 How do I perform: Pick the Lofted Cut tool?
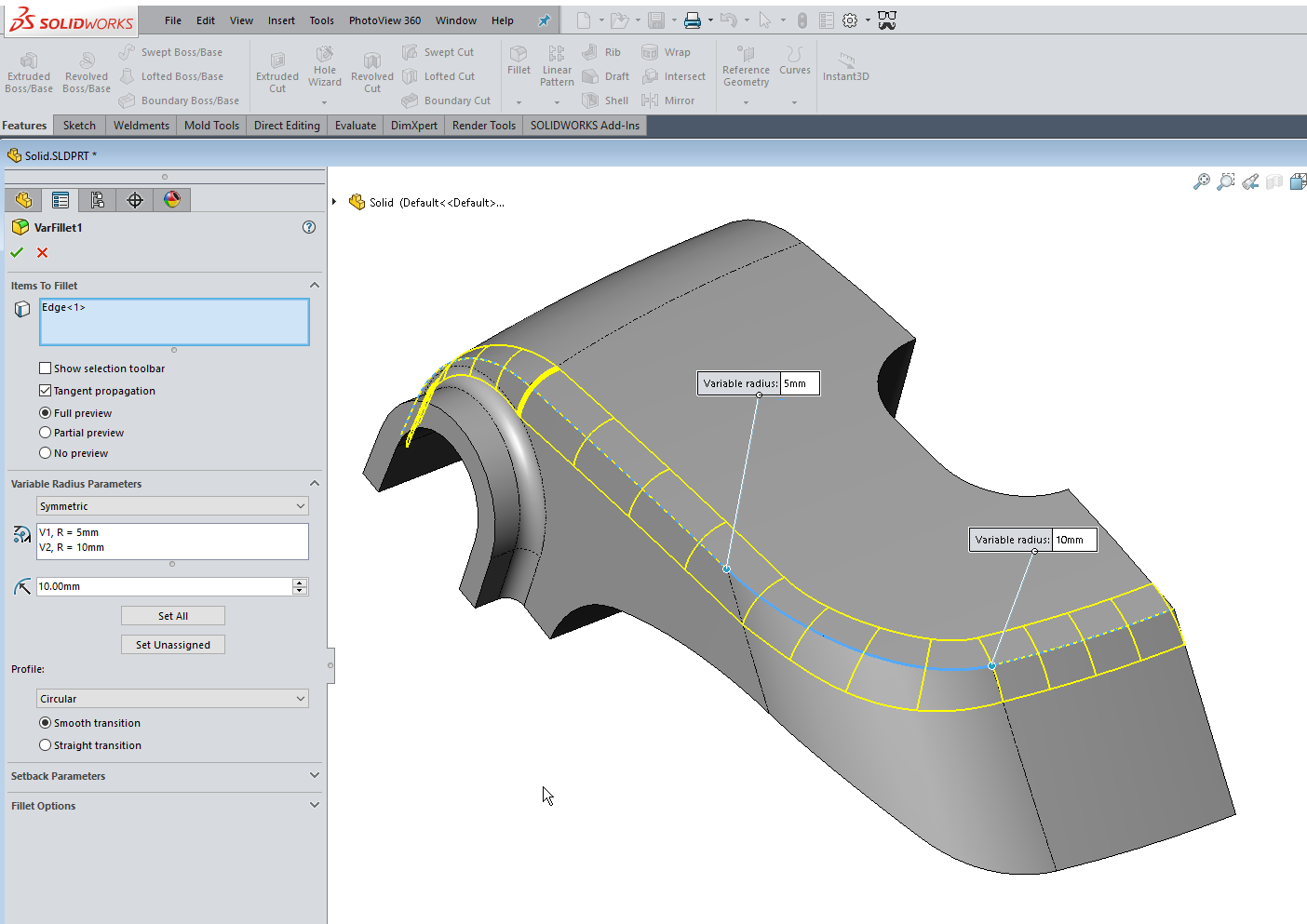(438, 76)
